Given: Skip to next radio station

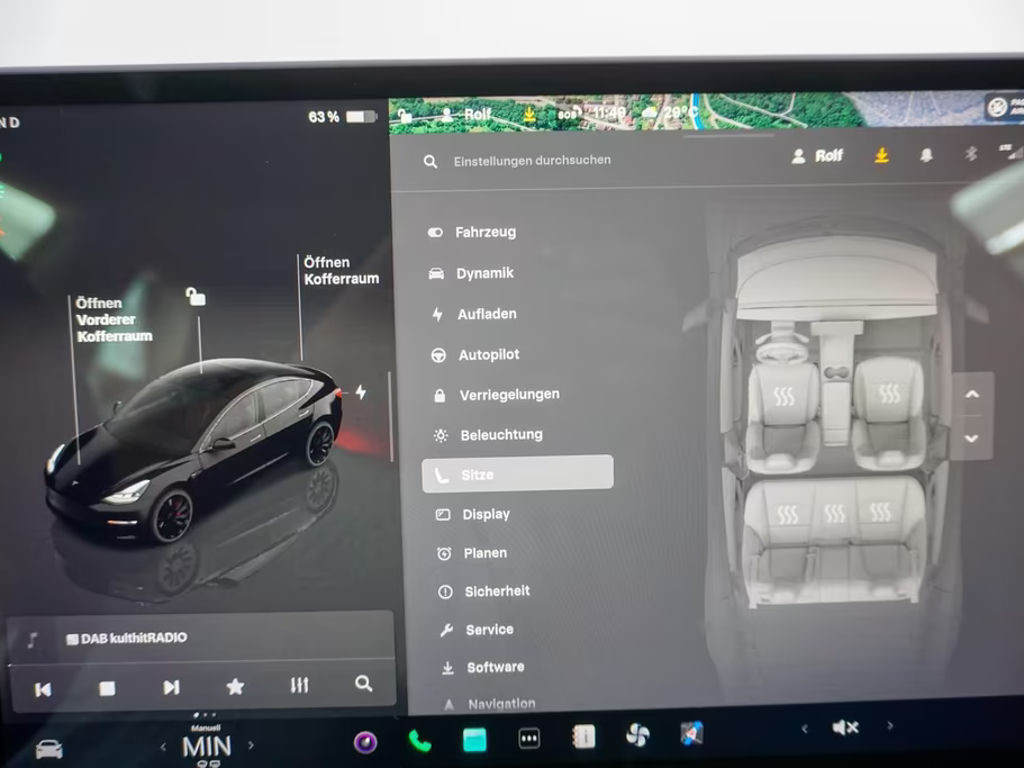Looking at the screenshot, I should coord(171,687).
